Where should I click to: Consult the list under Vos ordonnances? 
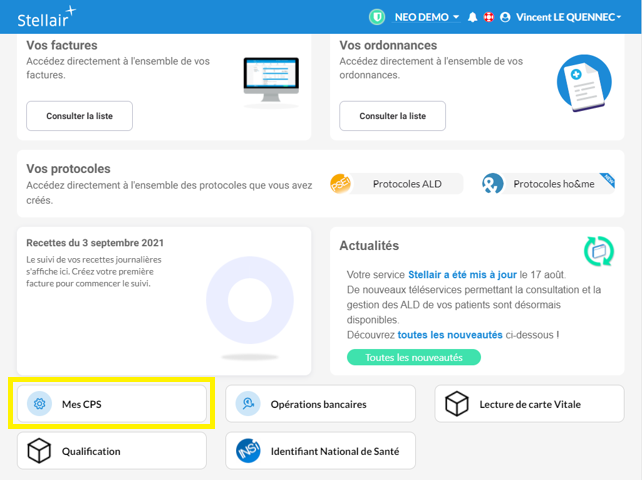click(x=392, y=116)
